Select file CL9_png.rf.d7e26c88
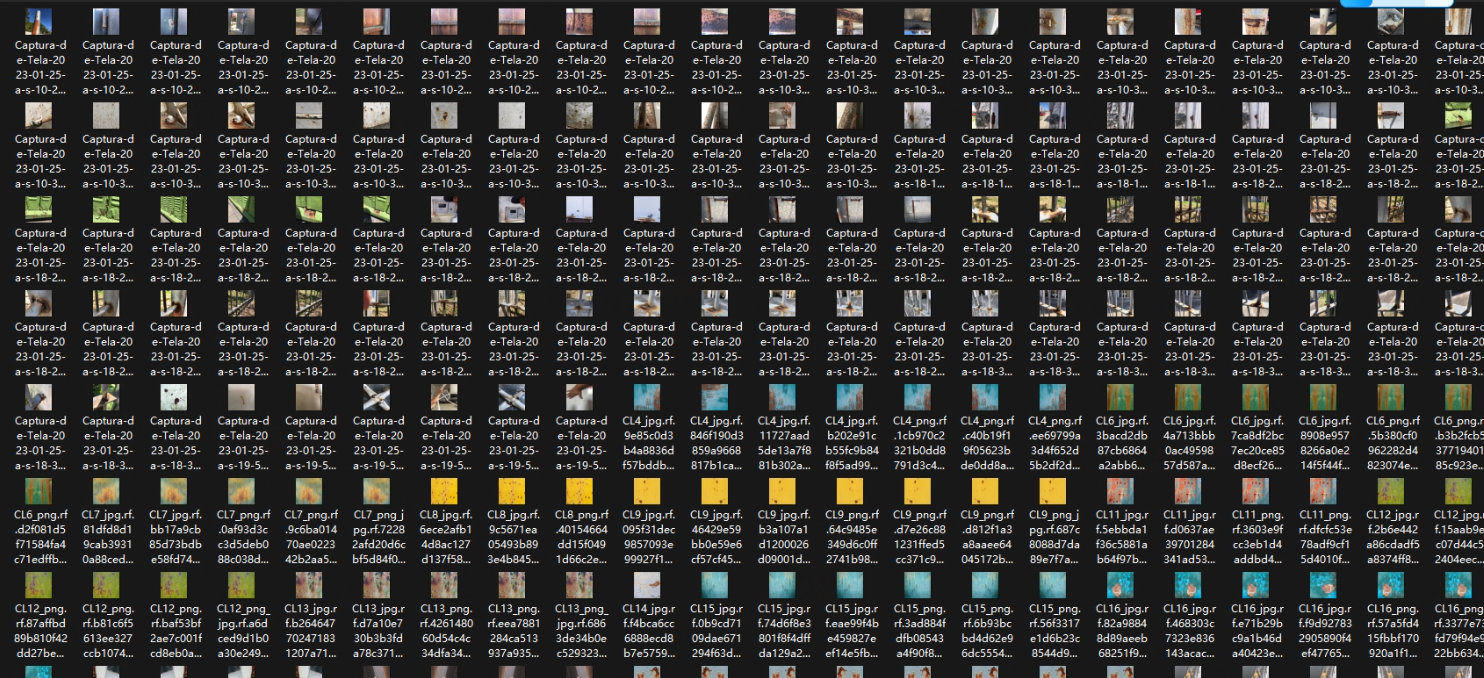 919,491
